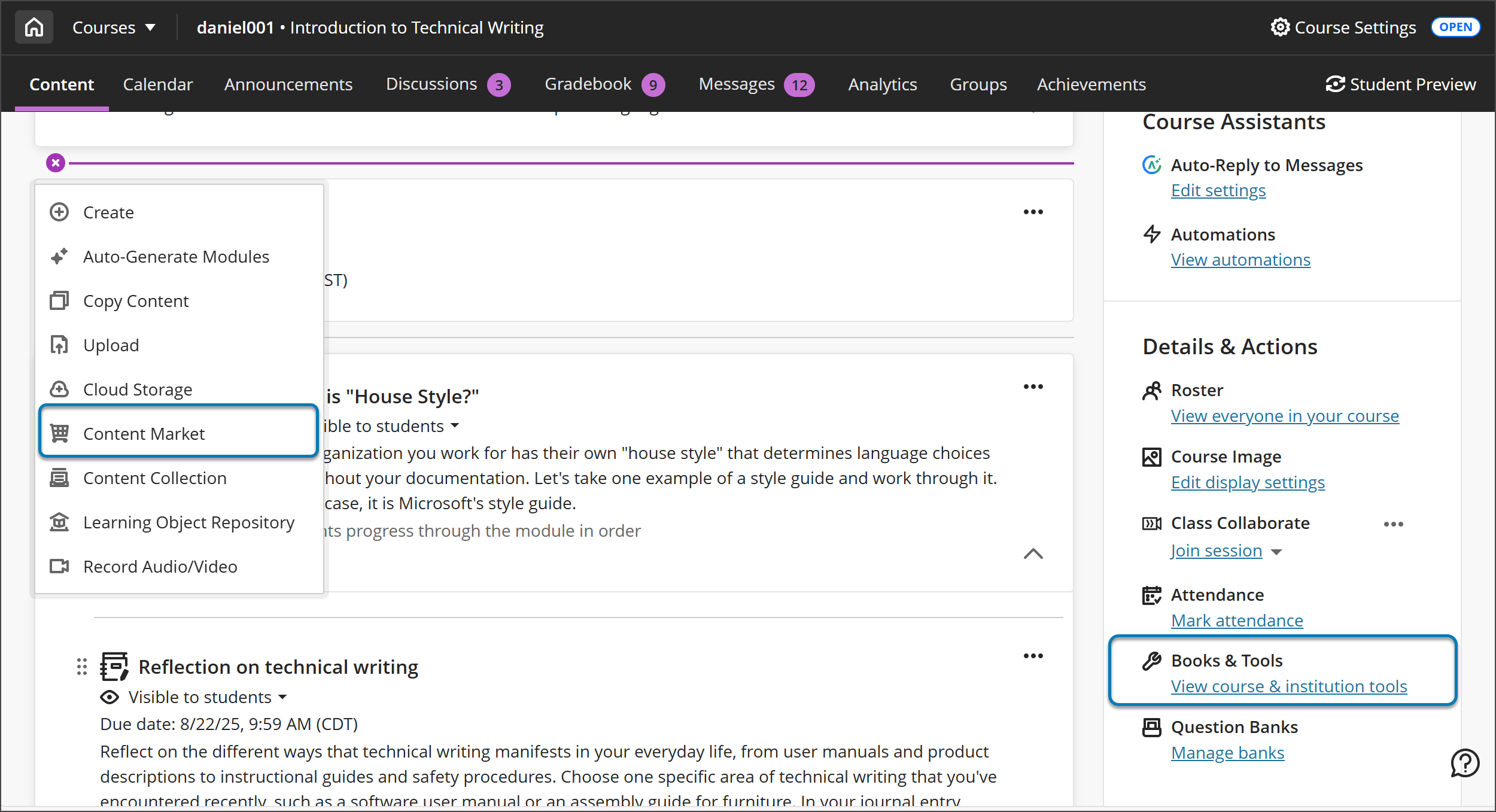Click the Books & Tools wrench icon
This screenshot has height=812, width=1496.
click(x=1152, y=661)
